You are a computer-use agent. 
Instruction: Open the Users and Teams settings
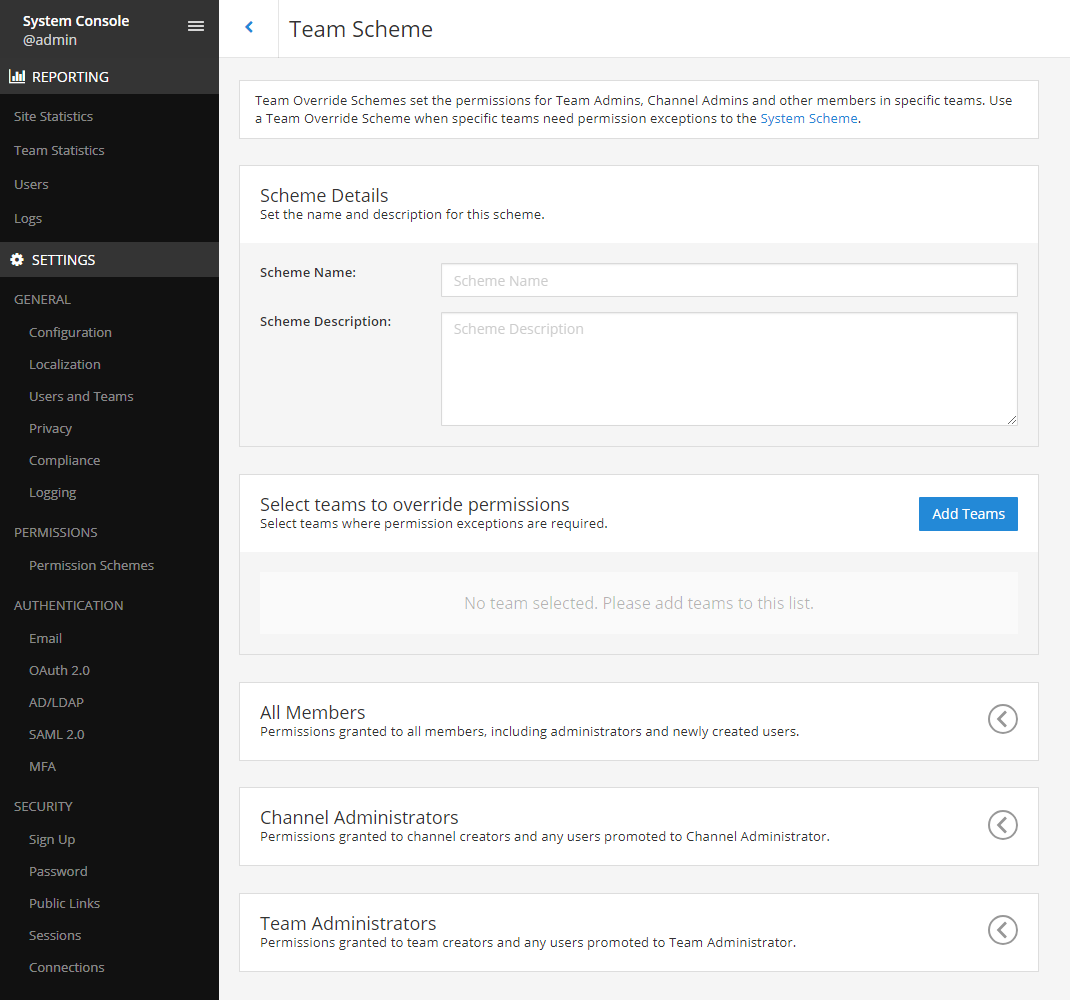[x=81, y=397]
